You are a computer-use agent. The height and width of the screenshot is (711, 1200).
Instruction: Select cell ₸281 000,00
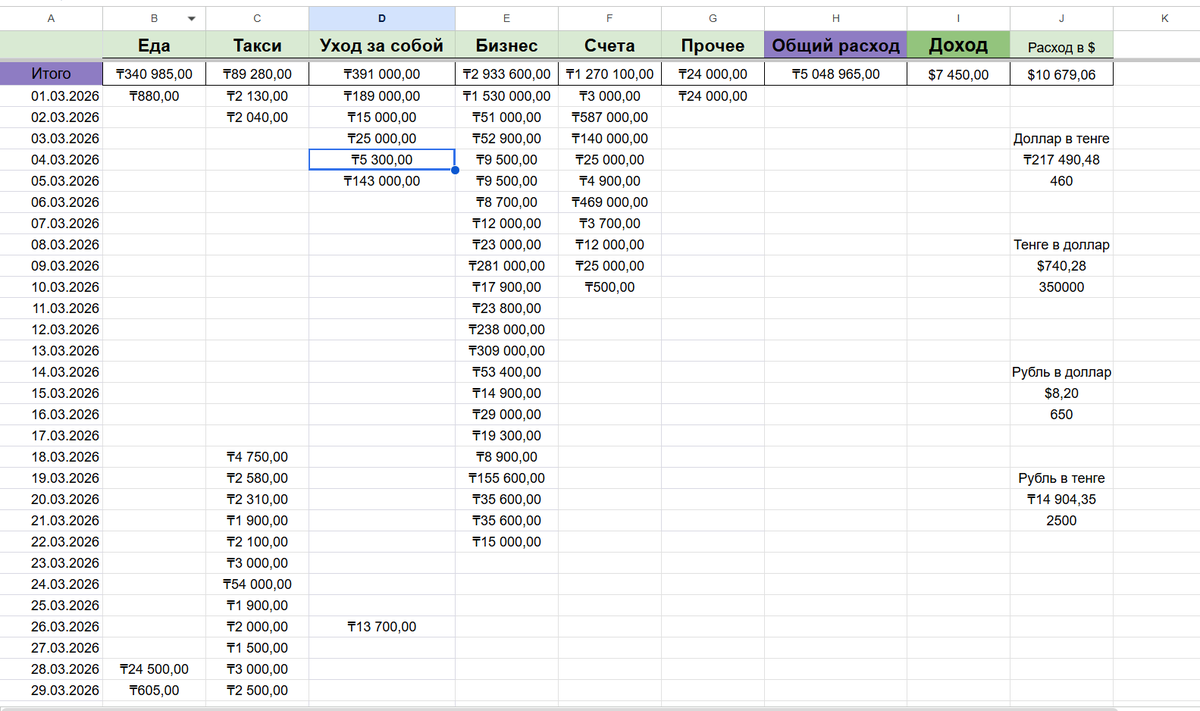click(507, 266)
